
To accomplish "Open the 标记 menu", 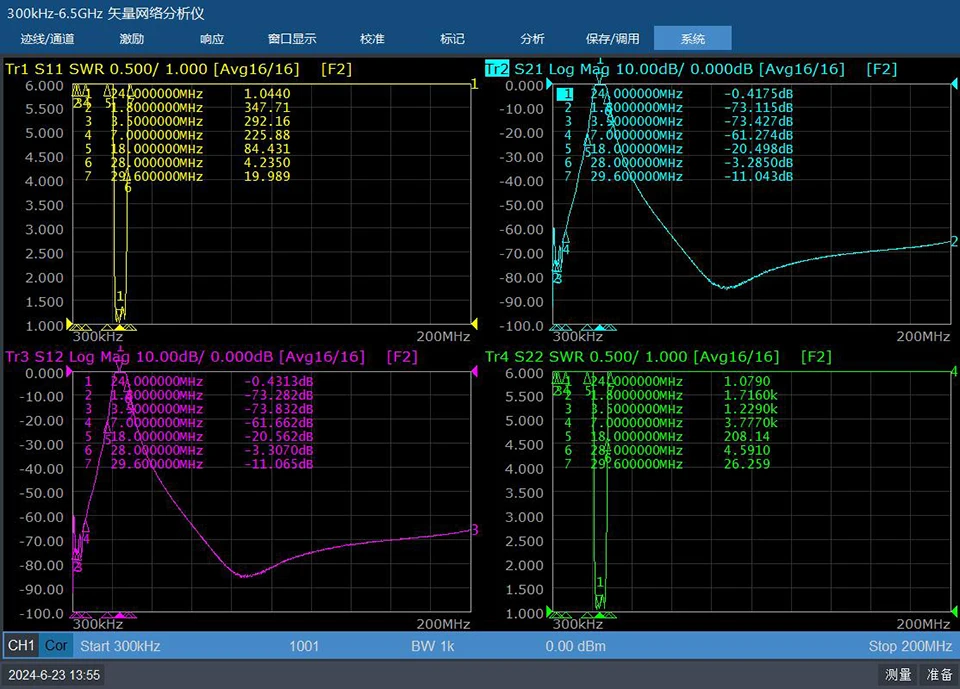I will coord(452,39).
